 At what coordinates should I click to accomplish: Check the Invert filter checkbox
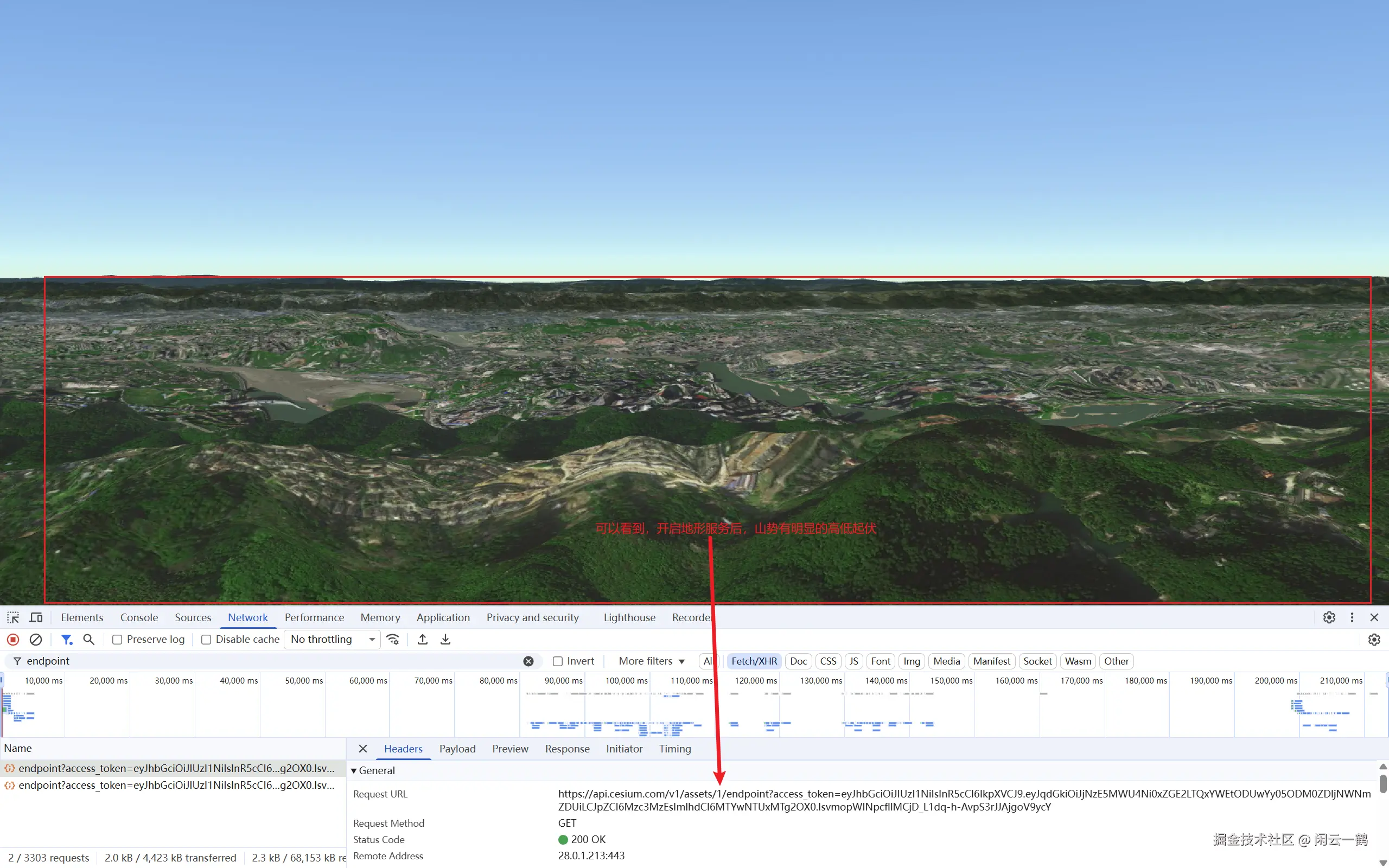[557, 661]
